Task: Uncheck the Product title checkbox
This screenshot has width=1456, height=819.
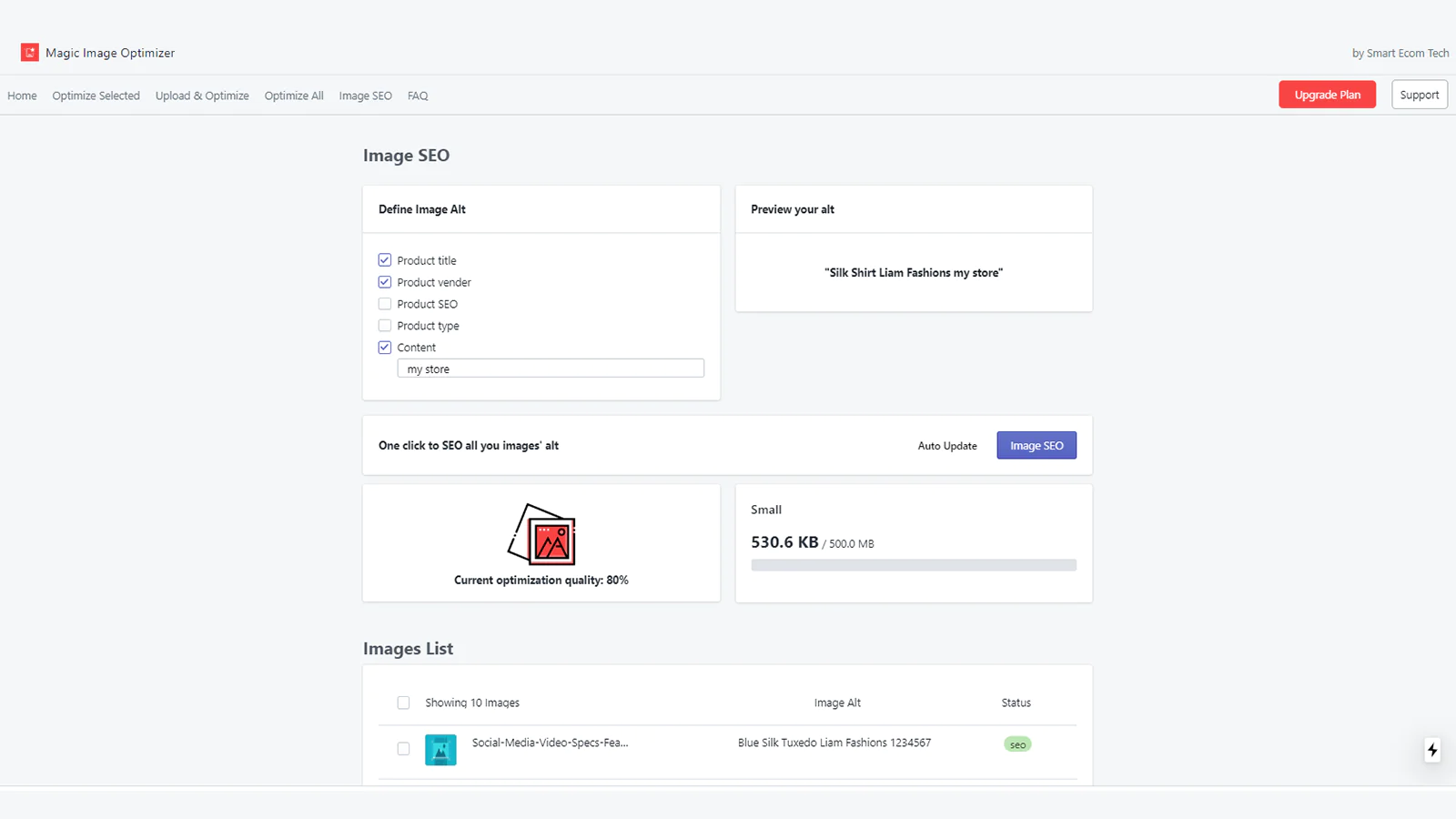Action: (x=384, y=259)
